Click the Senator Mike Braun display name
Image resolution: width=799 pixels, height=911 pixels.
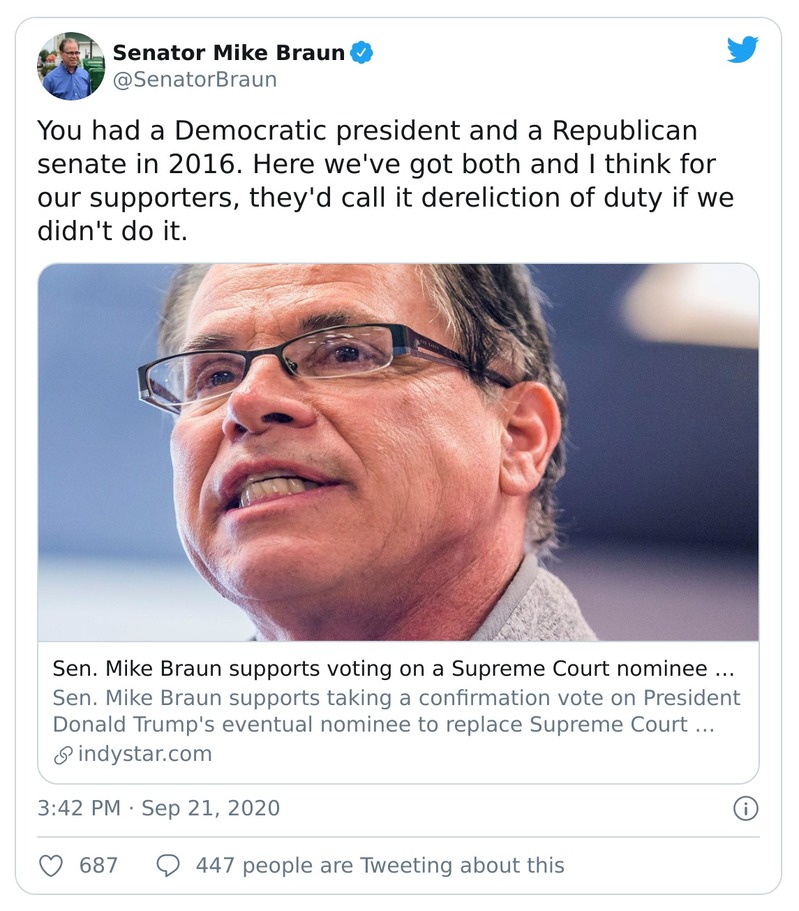pos(228,52)
